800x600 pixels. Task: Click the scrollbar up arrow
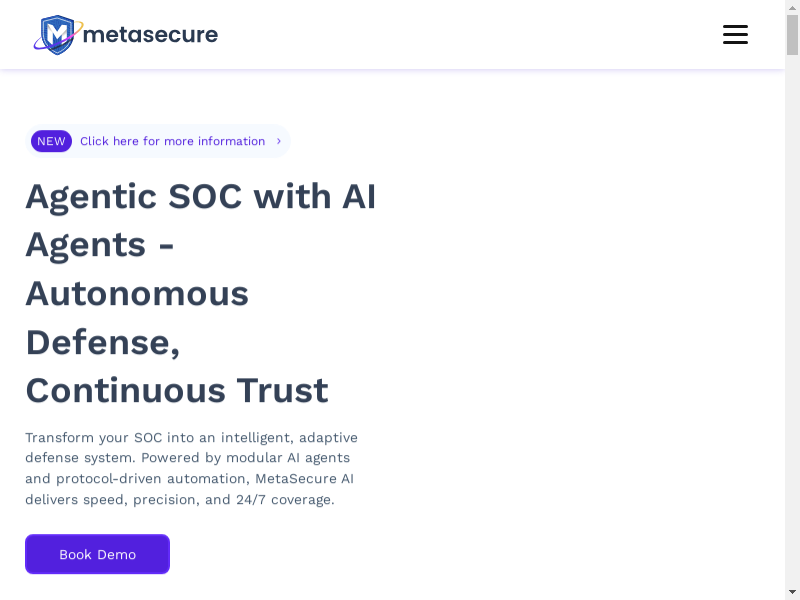pos(792,8)
